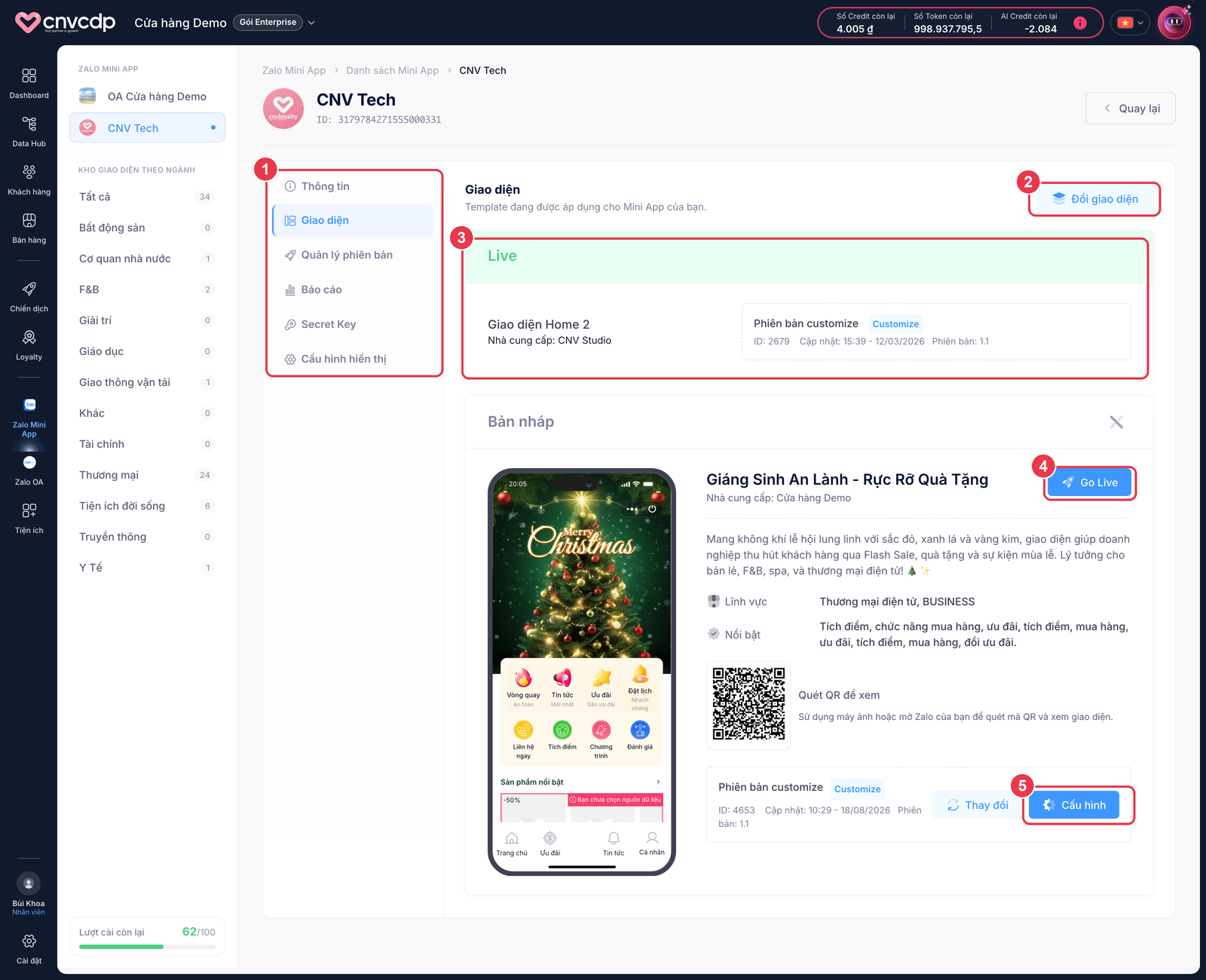Select CNV Tech mini app entry
1206x980 pixels.
(147, 128)
